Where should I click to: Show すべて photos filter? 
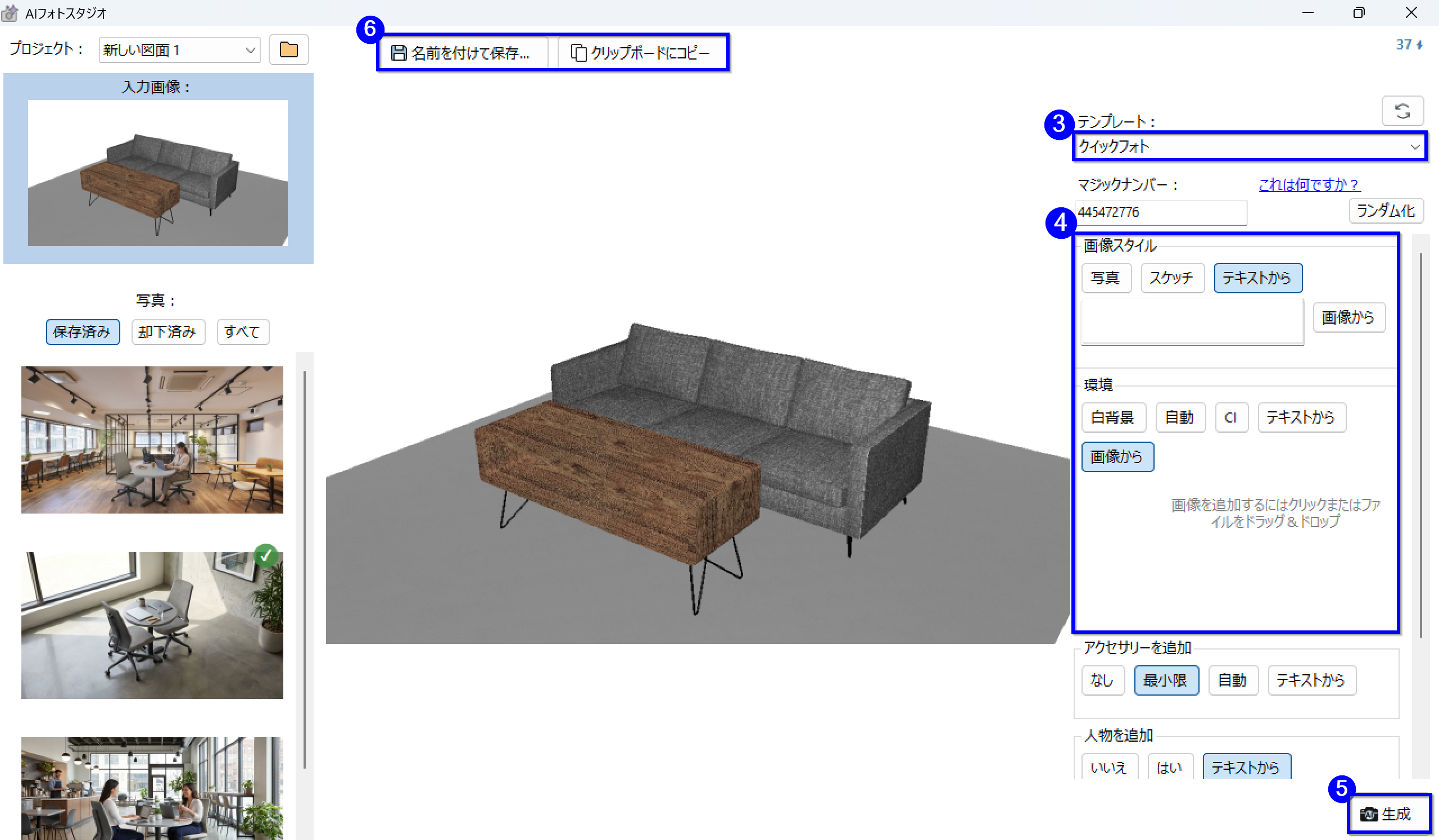[x=243, y=332]
